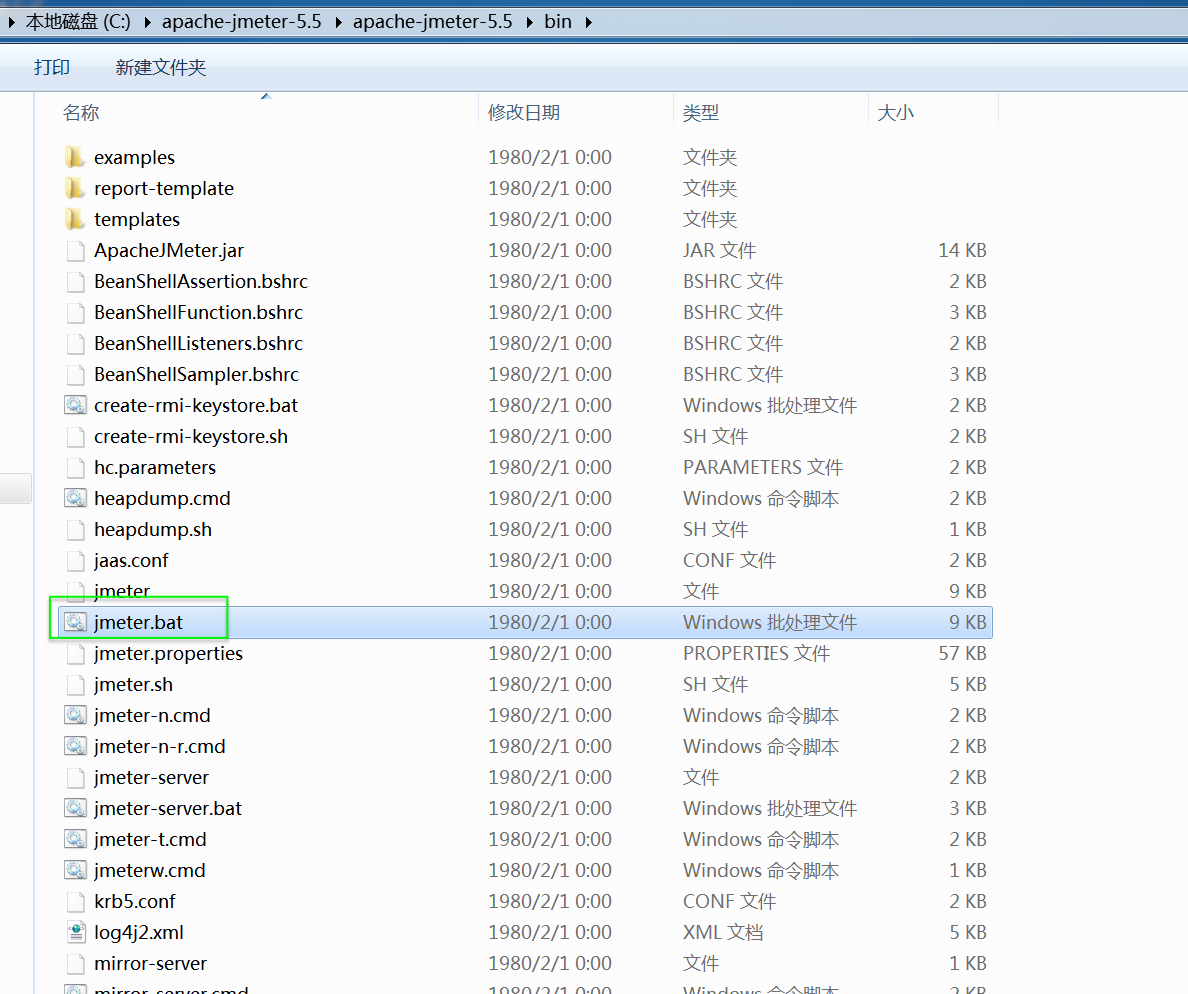Click the BeanShellSampler.bshrc file icon

[x=75, y=374]
